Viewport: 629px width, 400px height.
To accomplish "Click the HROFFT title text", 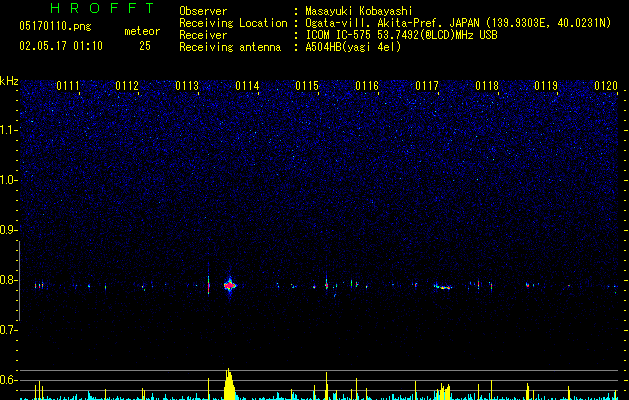I will 102,8.
